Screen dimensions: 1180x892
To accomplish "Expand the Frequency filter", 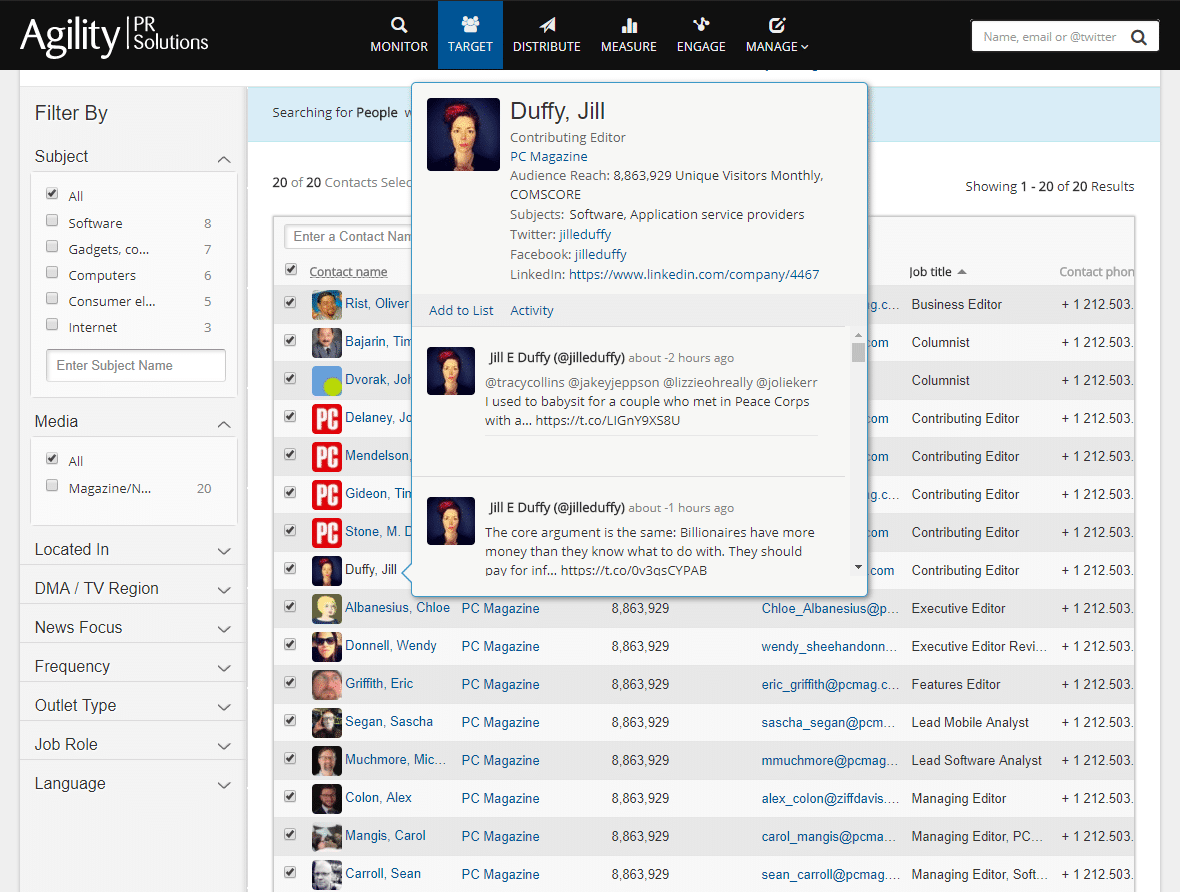I will [x=224, y=668].
